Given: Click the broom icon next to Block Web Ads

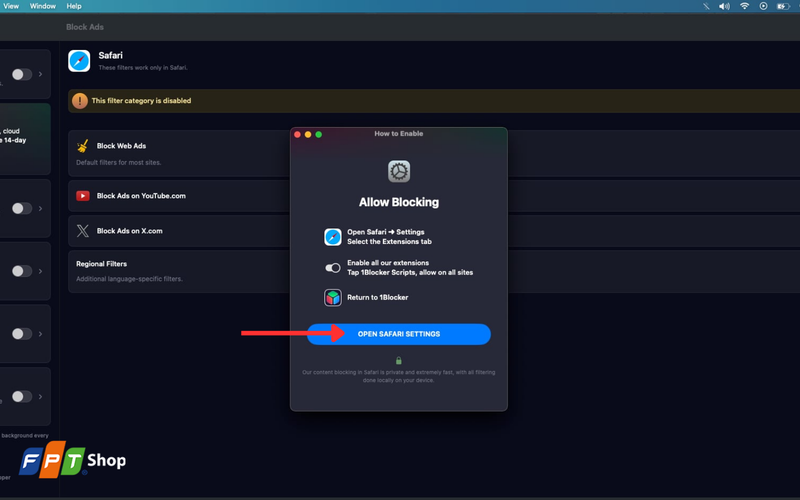Looking at the screenshot, I should tap(83, 146).
